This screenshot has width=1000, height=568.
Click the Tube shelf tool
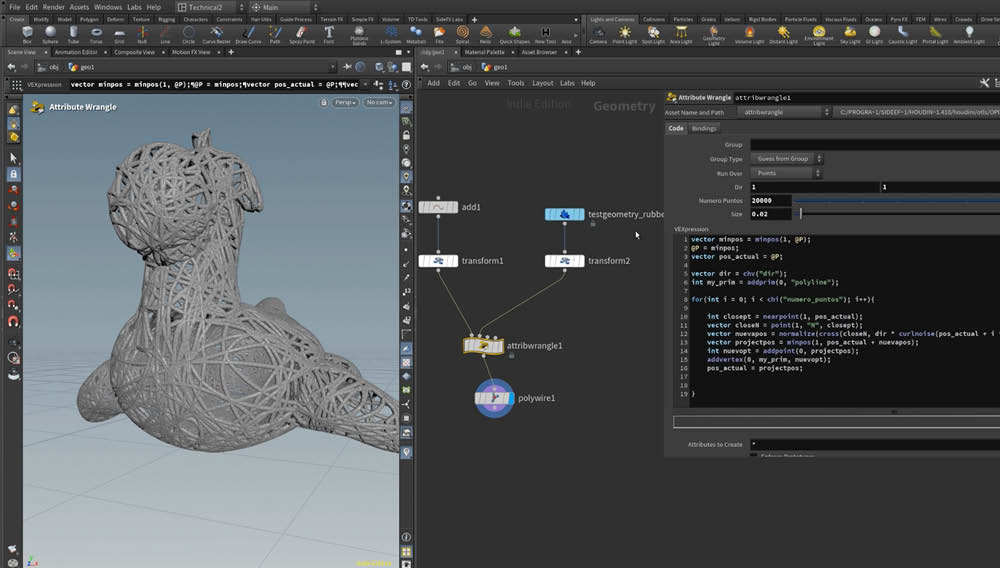74,34
